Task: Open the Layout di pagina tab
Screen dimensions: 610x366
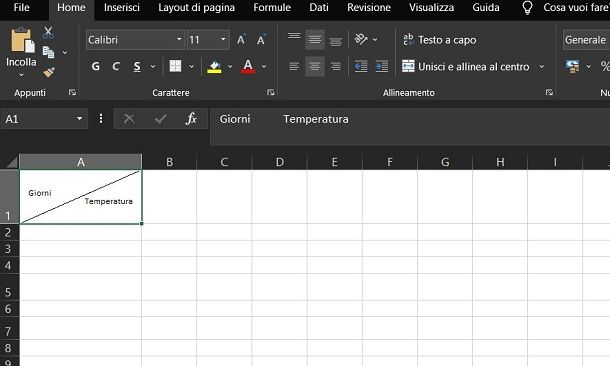Action: [196, 7]
